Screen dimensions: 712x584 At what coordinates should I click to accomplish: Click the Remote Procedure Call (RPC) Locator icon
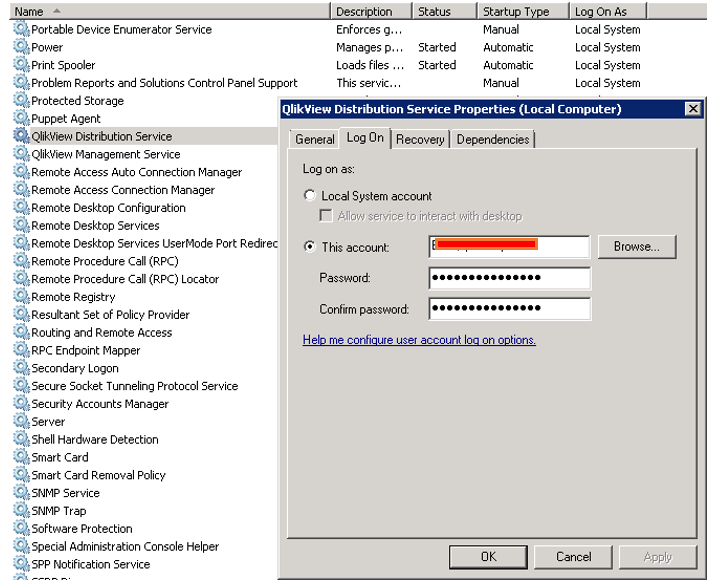click(x=21, y=278)
